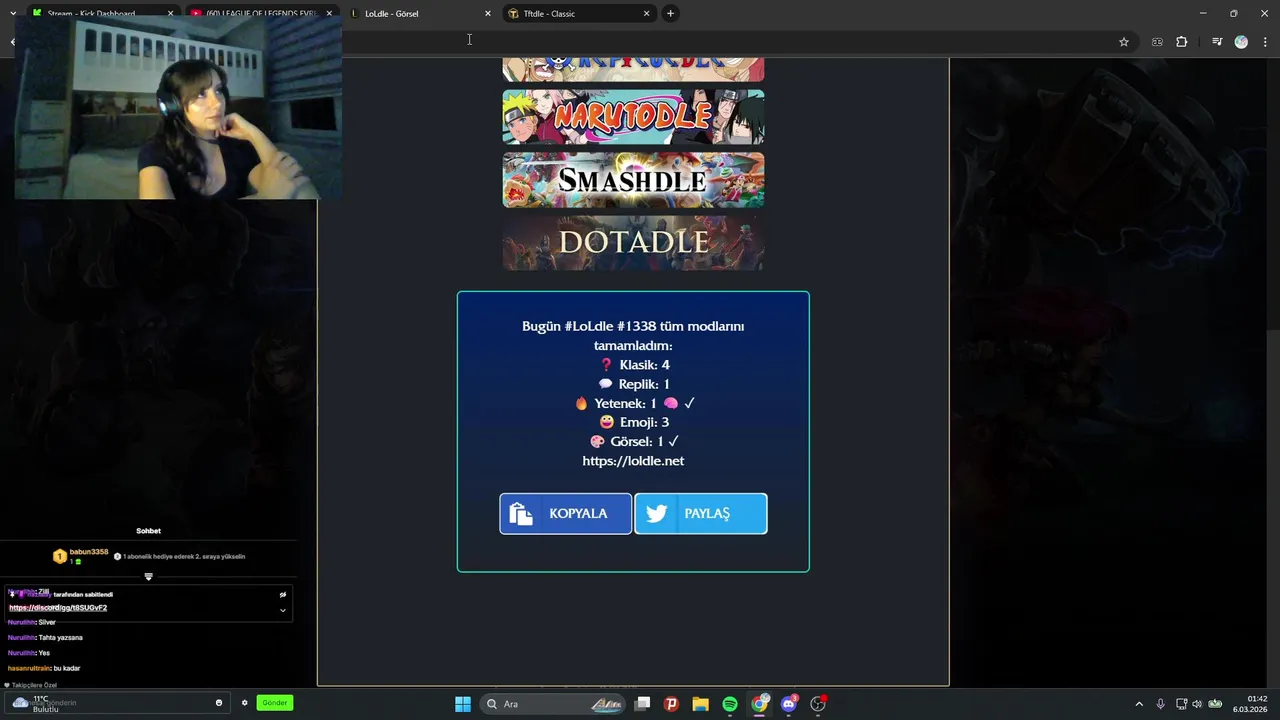Open the Smashdle game banner
This screenshot has height=720, width=1280.
point(633,180)
